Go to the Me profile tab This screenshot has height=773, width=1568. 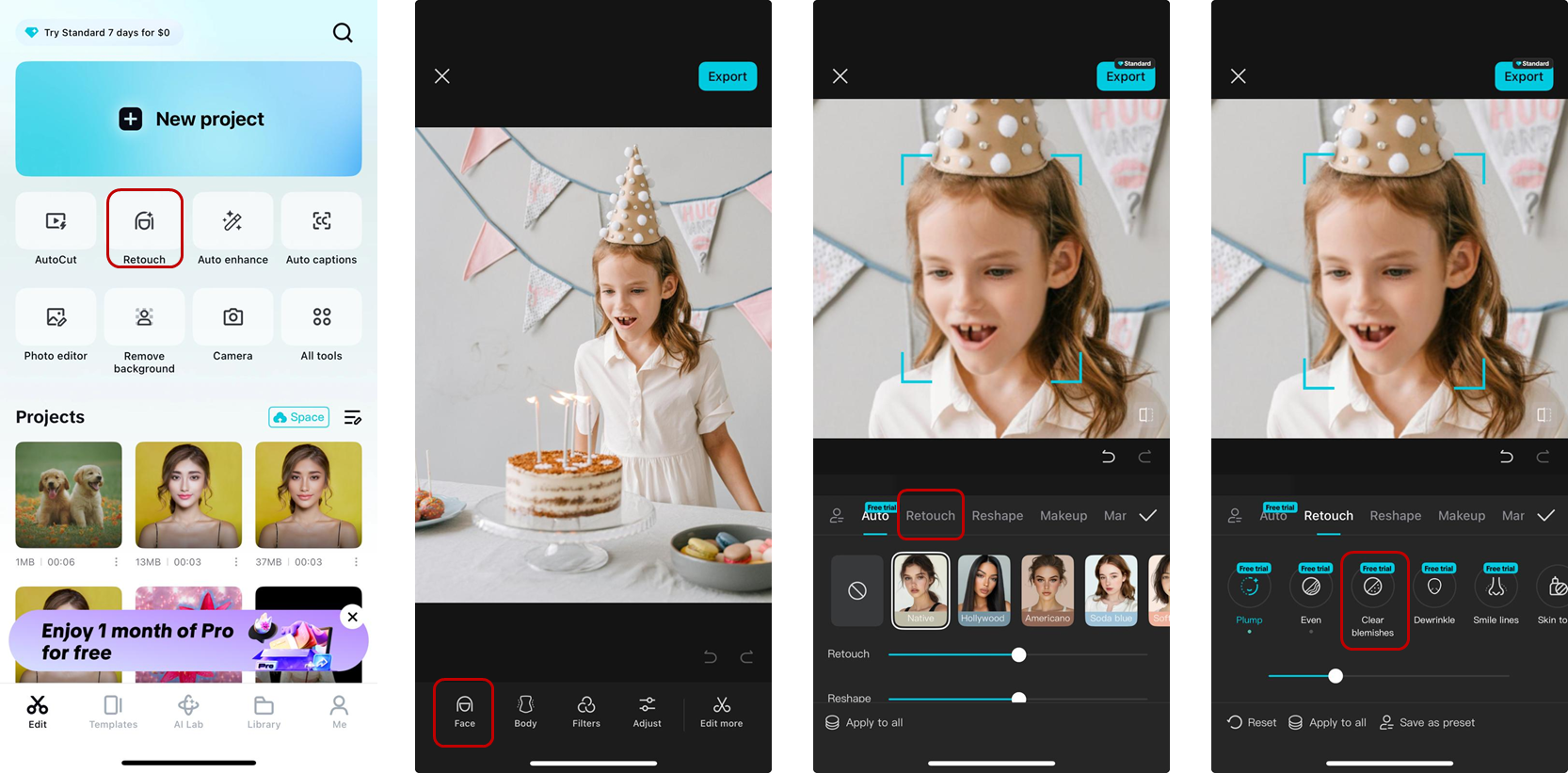[x=339, y=712]
